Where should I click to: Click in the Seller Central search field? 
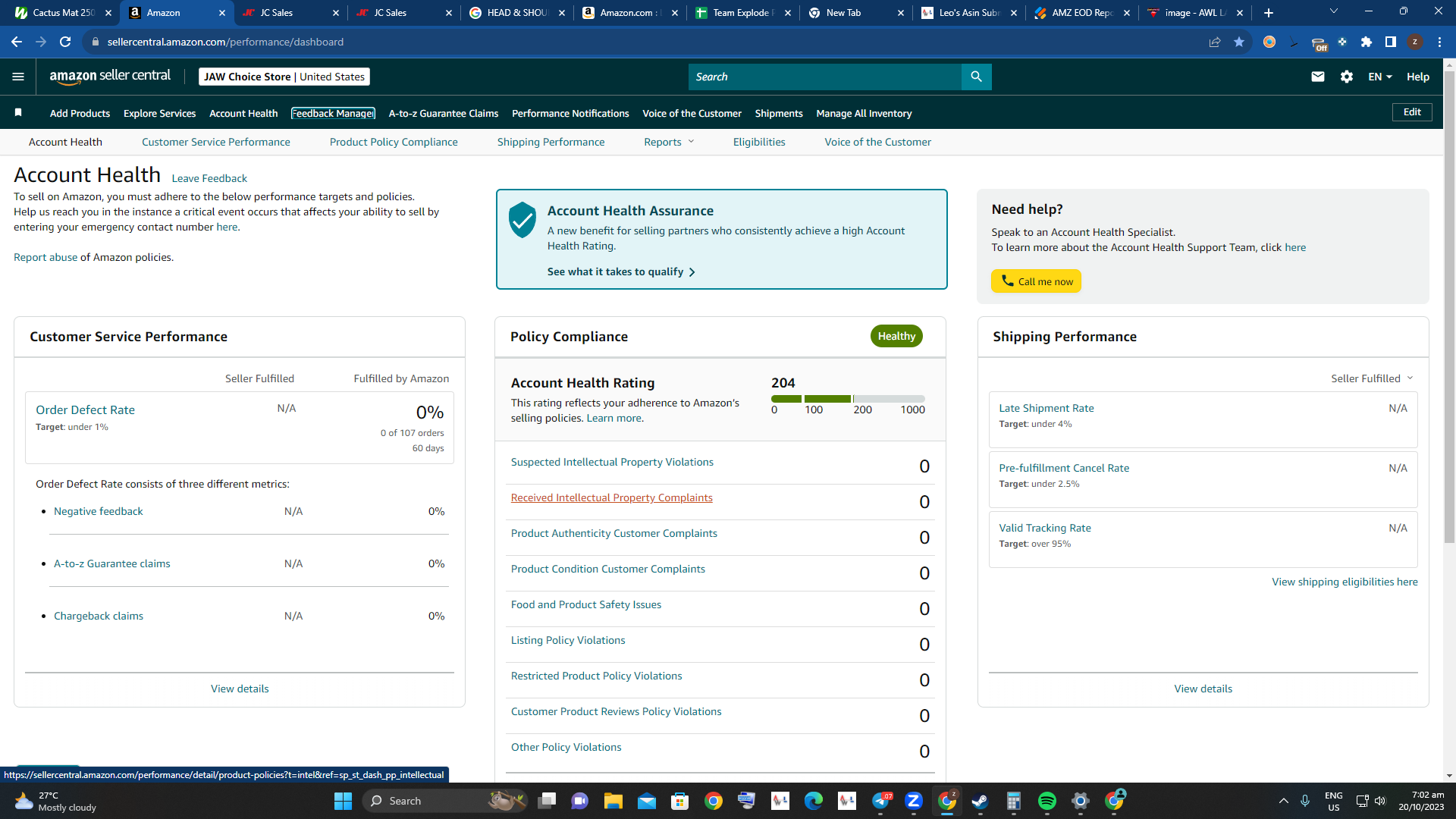tap(824, 77)
